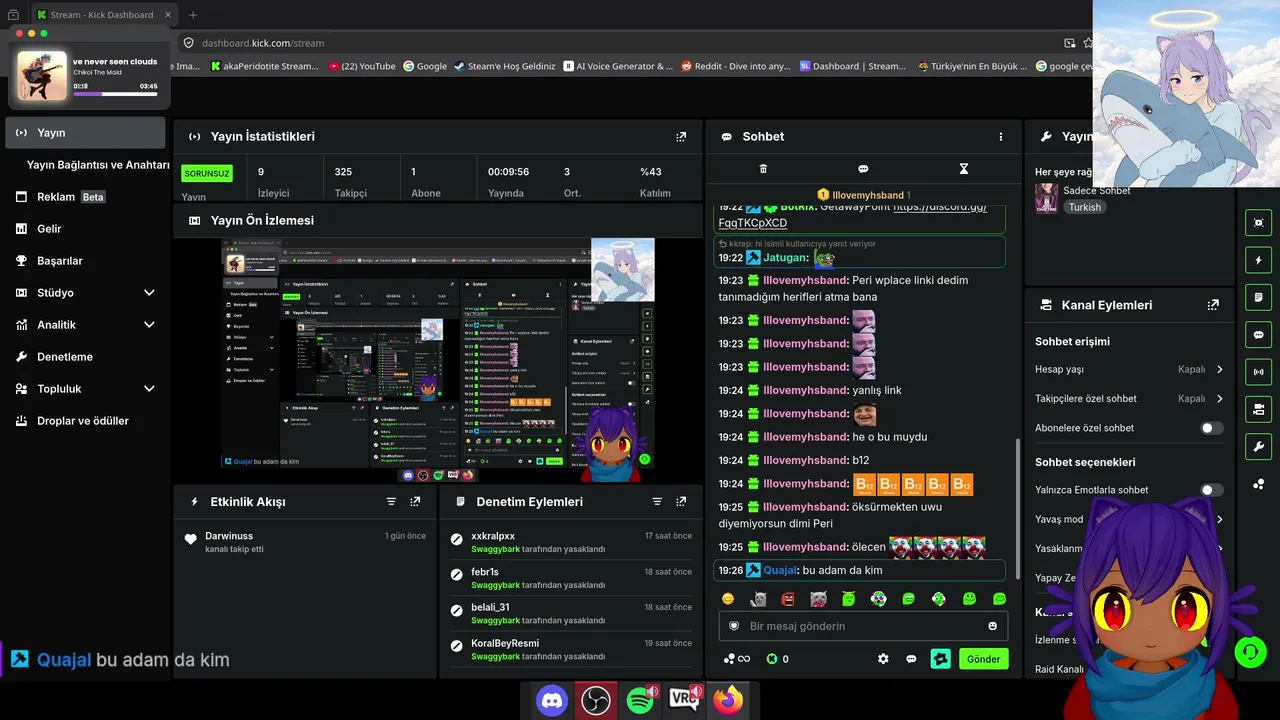
Task: Pop out the Denetim Eylemleri panel
Action: coord(681,502)
